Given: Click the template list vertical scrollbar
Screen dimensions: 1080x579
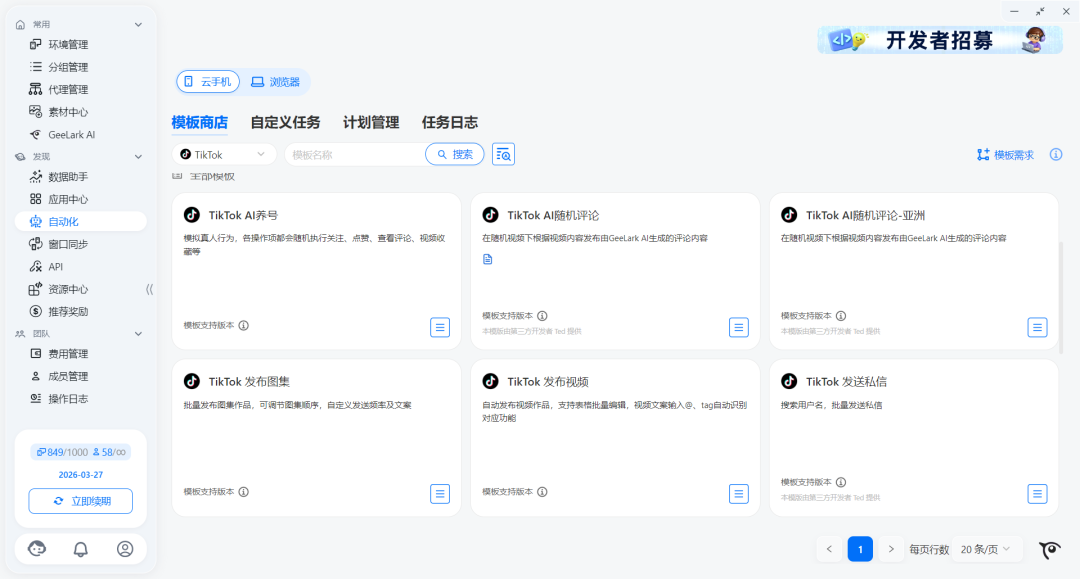Looking at the screenshot, I should pos(1061,296).
